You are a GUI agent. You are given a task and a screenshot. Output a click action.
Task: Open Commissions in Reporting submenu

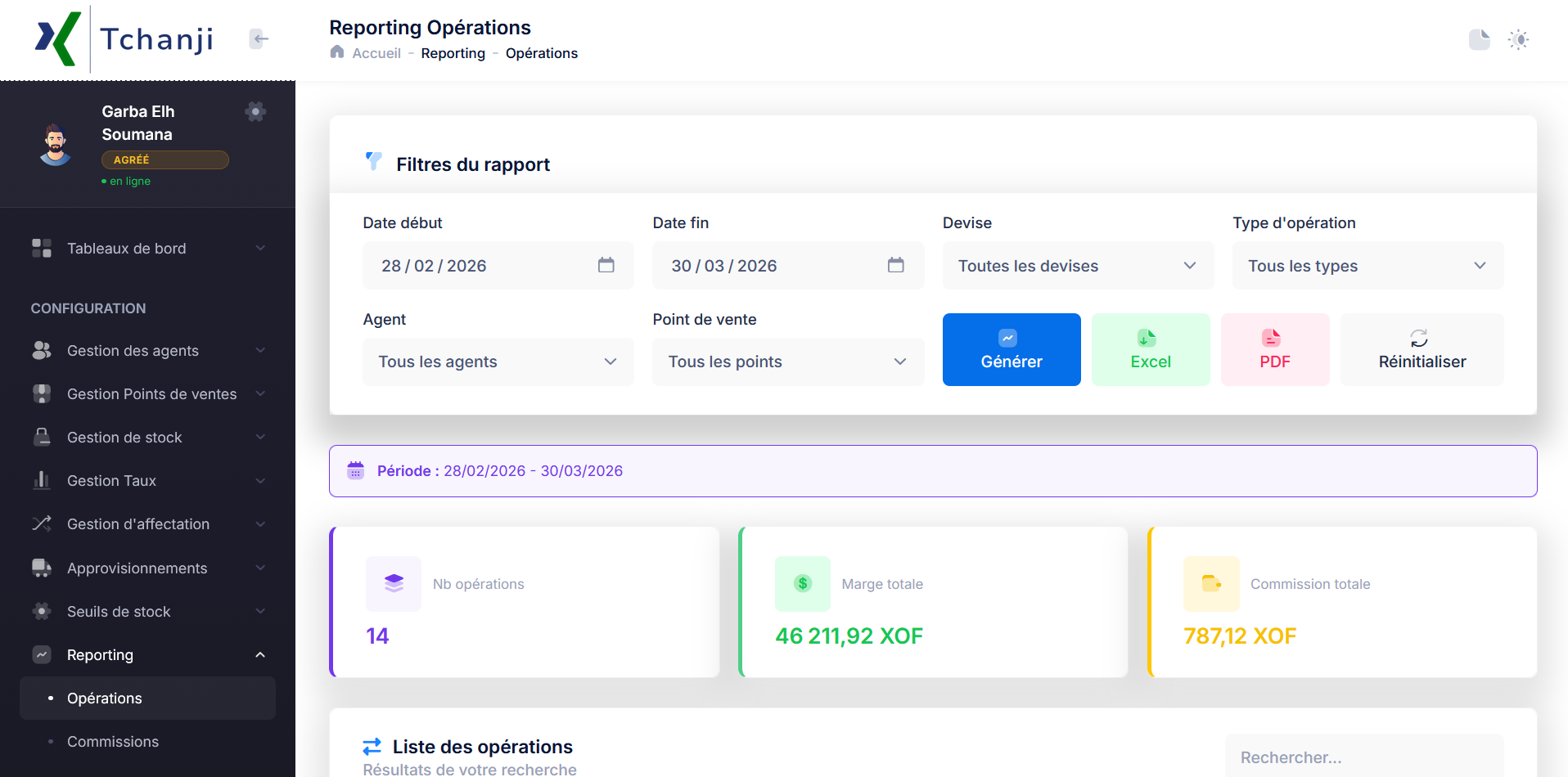[x=113, y=742]
